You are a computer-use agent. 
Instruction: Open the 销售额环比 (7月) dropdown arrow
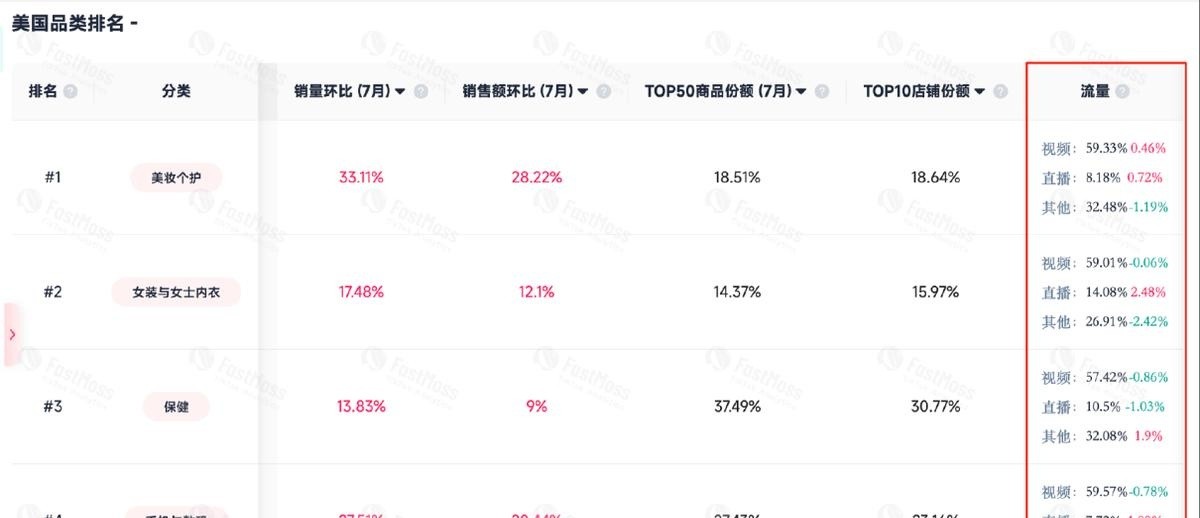click(x=582, y=91)
